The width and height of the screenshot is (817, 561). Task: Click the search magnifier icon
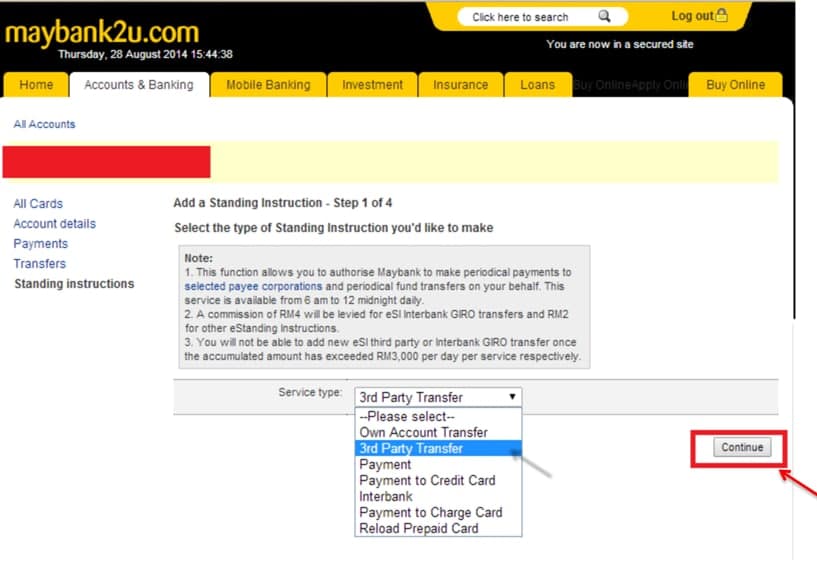pyautogui.click(x=604, y=17)
